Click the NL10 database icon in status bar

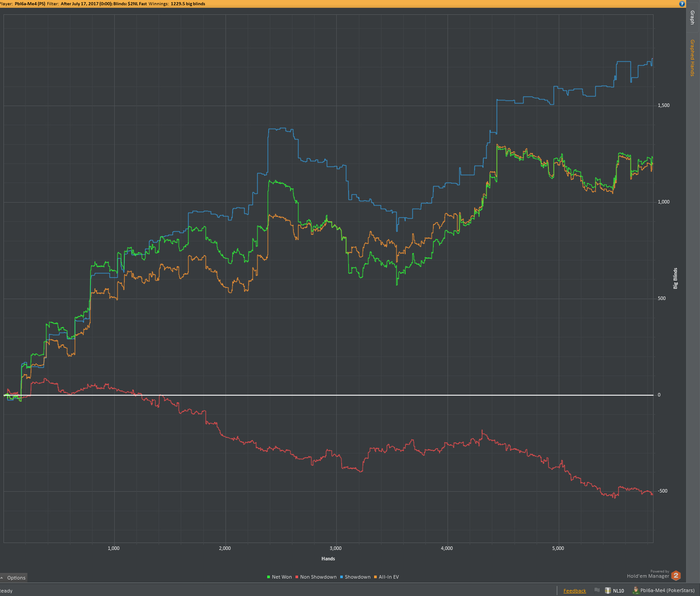(x=608, y=590)
